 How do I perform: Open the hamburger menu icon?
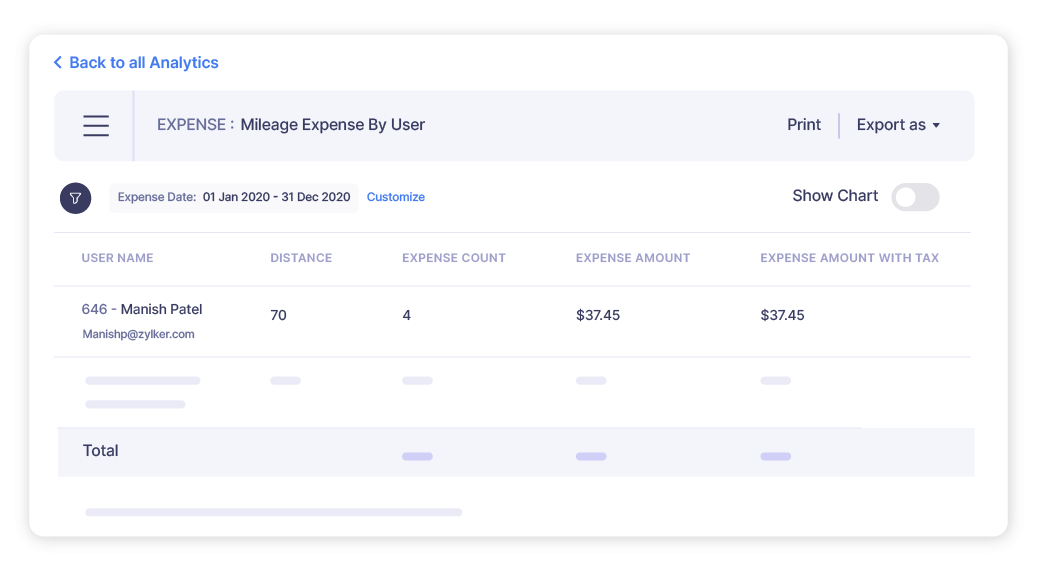[x=96, y=125]
